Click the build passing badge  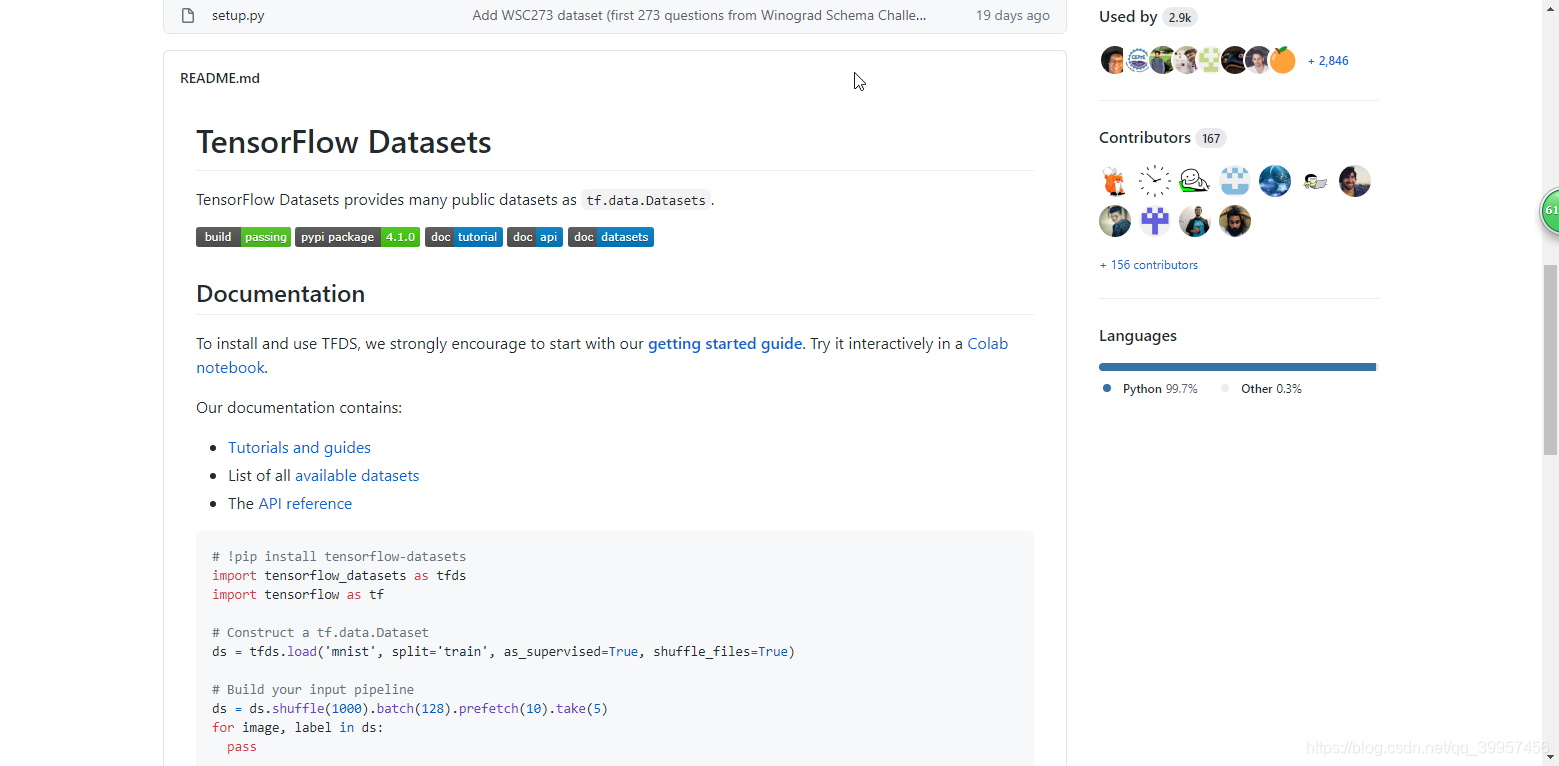[x=243, y=237]
